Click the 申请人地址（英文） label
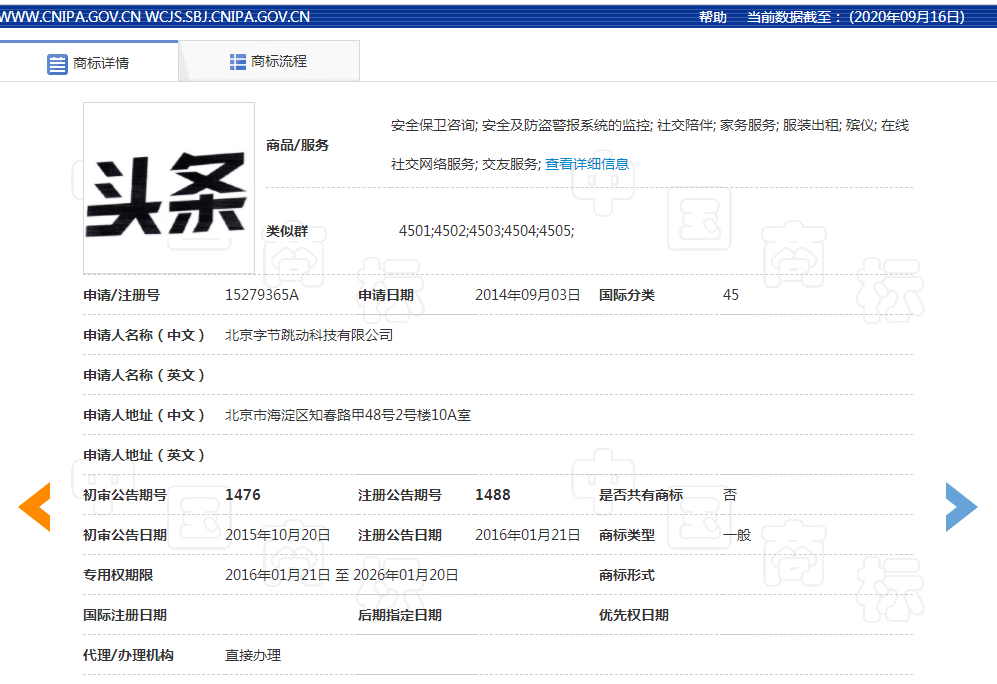This screenshot has height=684, width=997. click(144, 456)
